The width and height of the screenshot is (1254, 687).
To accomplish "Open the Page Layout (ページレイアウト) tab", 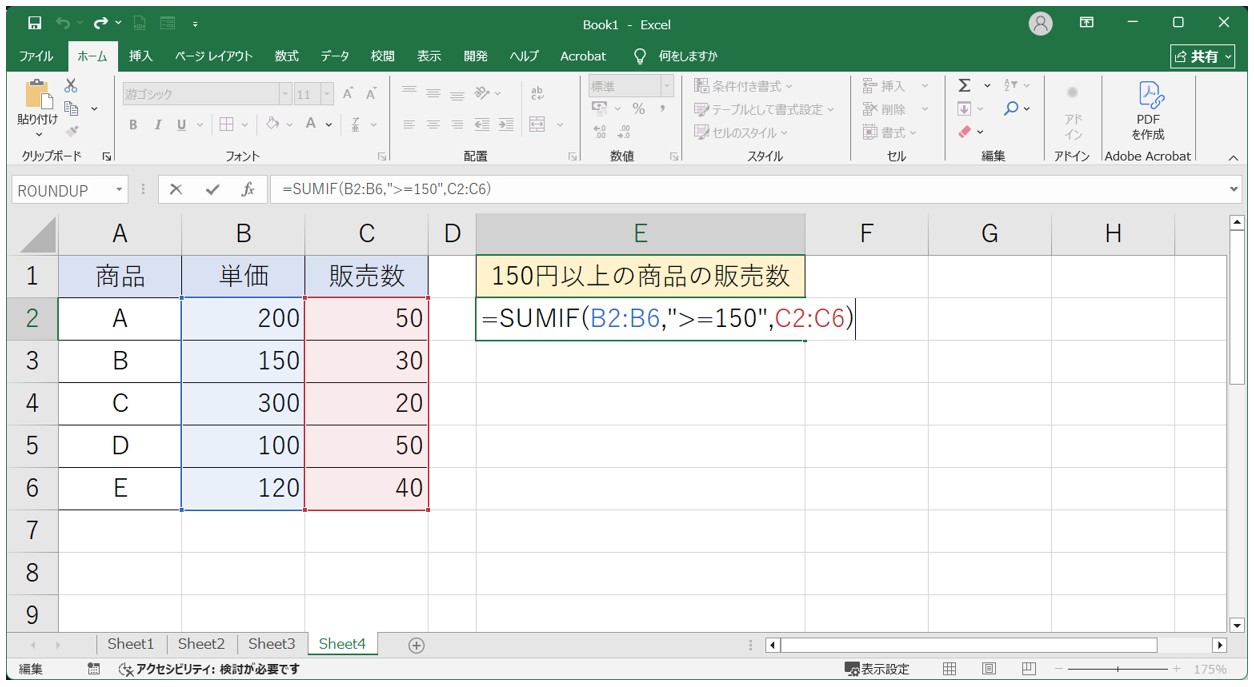I will coord(214,56).
